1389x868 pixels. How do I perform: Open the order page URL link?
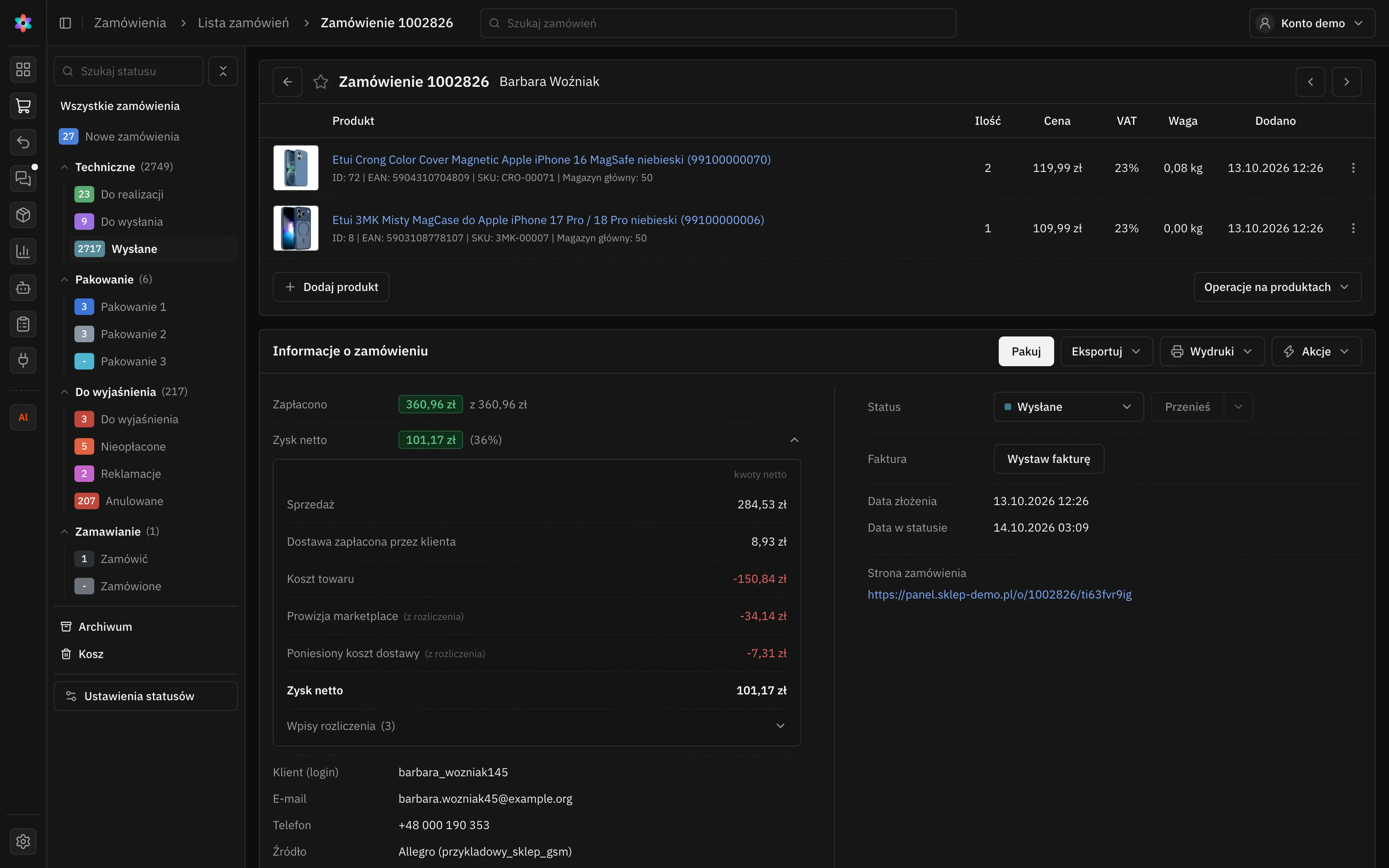coord(1000,594)
